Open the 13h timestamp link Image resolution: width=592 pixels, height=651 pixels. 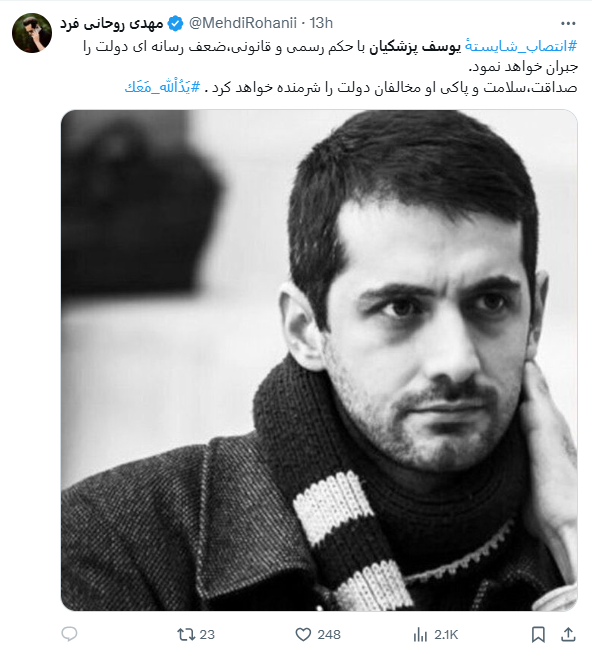coord(321,23)
